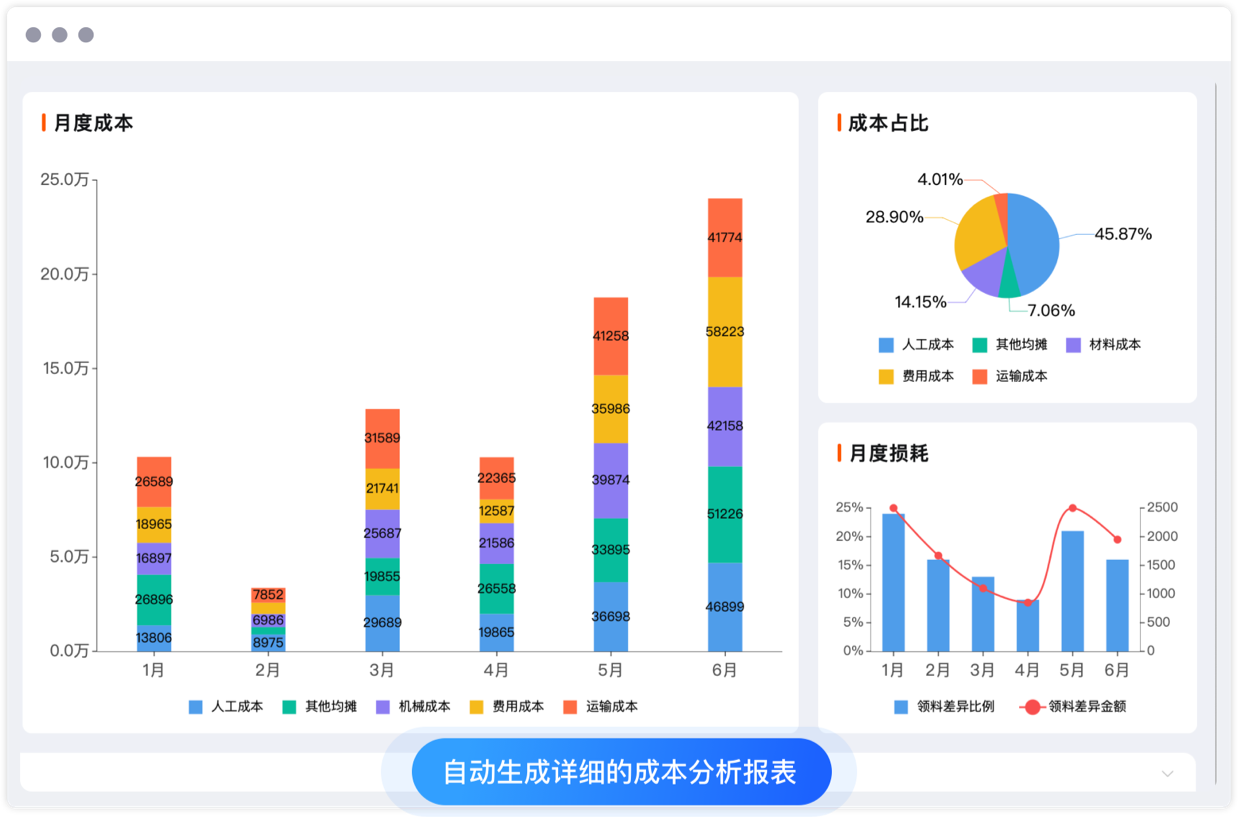Click 费用成本 yellow legend swatch under bar chart

pos(477,706)
